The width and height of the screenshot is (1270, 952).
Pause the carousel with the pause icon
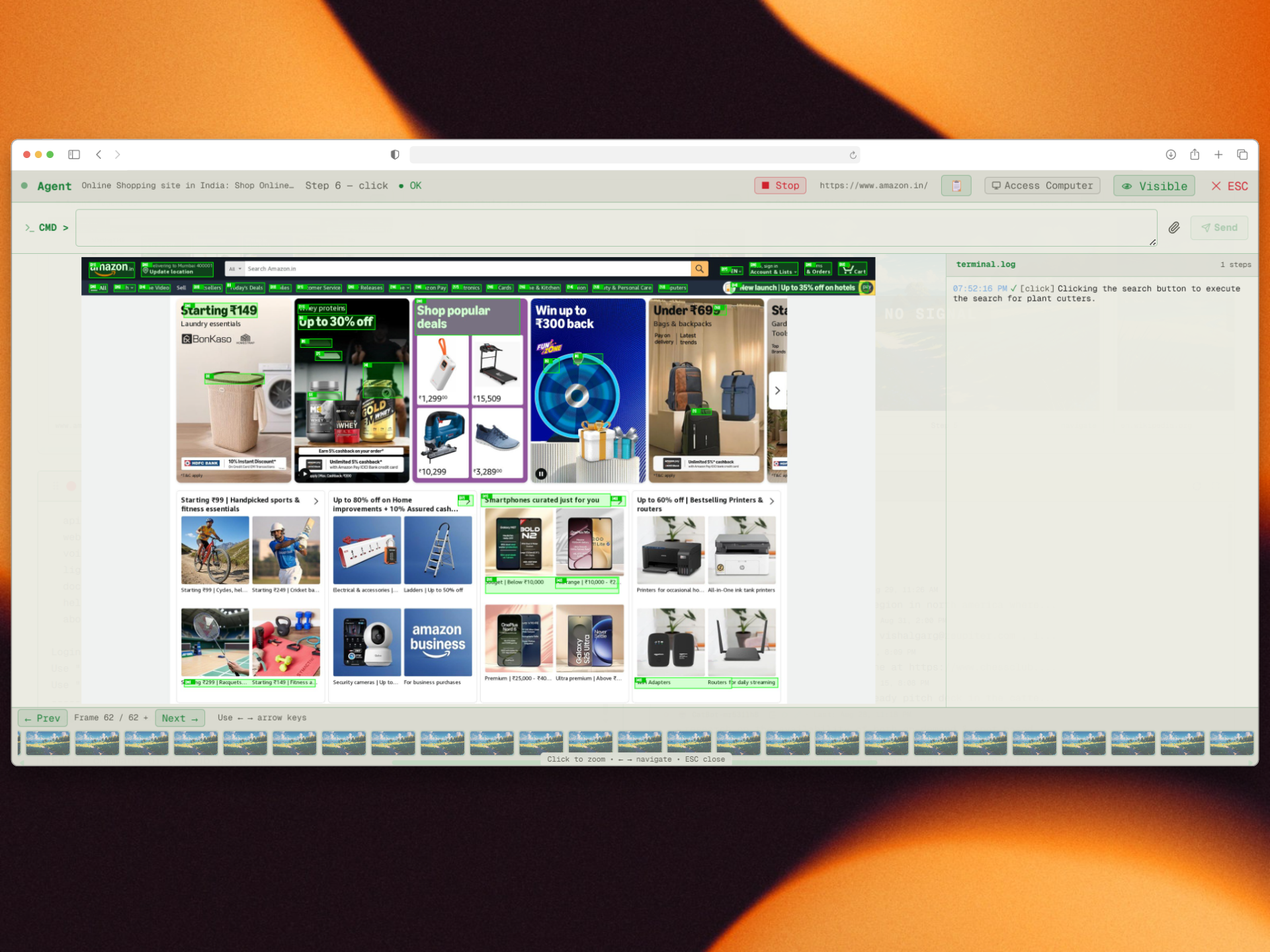[541, 473]
